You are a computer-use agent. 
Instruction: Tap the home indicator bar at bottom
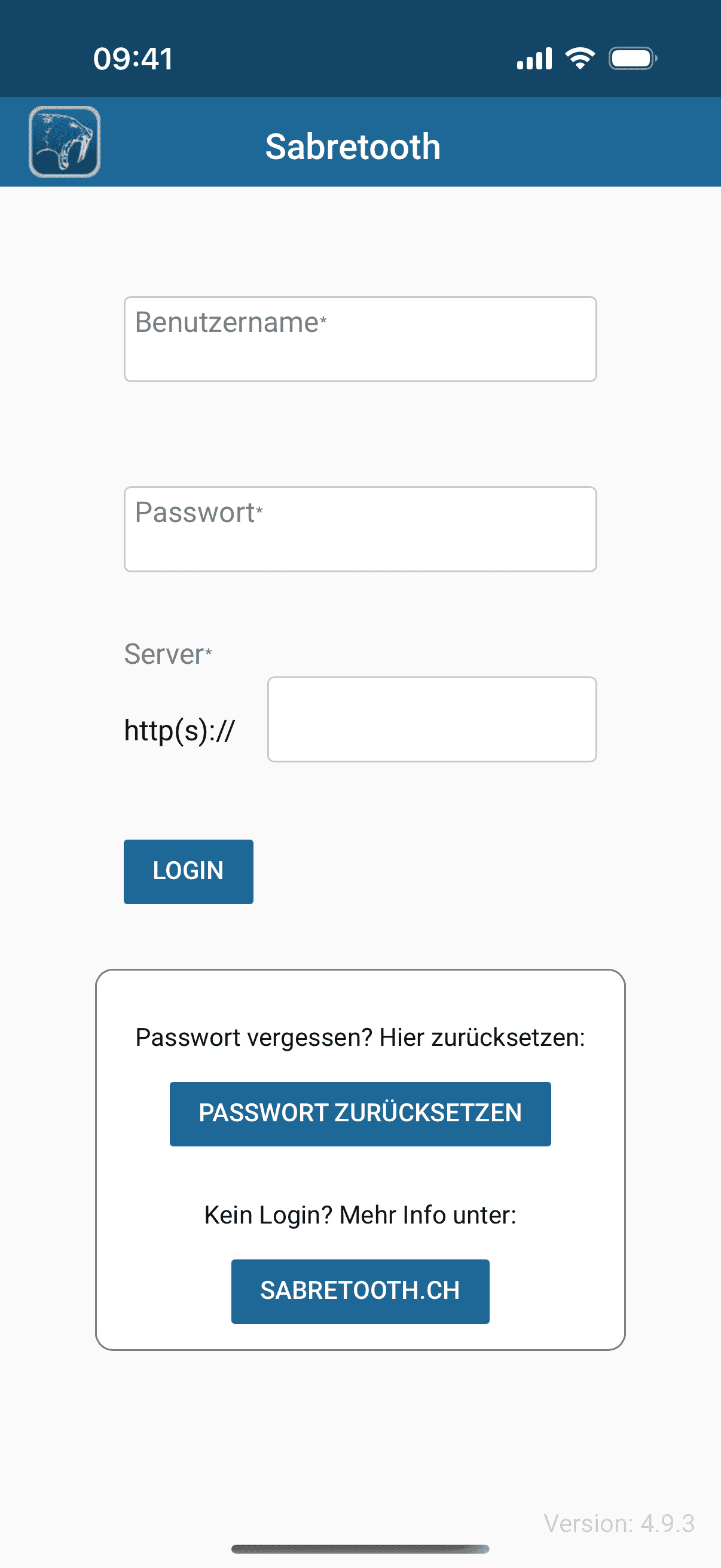click(x=360, y=1548)
